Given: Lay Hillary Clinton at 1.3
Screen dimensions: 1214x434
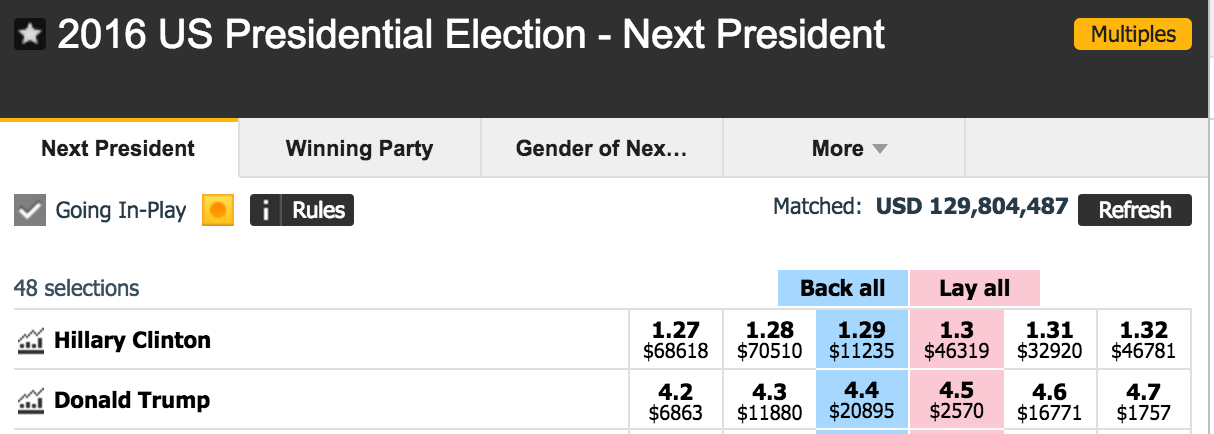Looking at the screenshot, I should pyautogui.click(x=956, y=340).
